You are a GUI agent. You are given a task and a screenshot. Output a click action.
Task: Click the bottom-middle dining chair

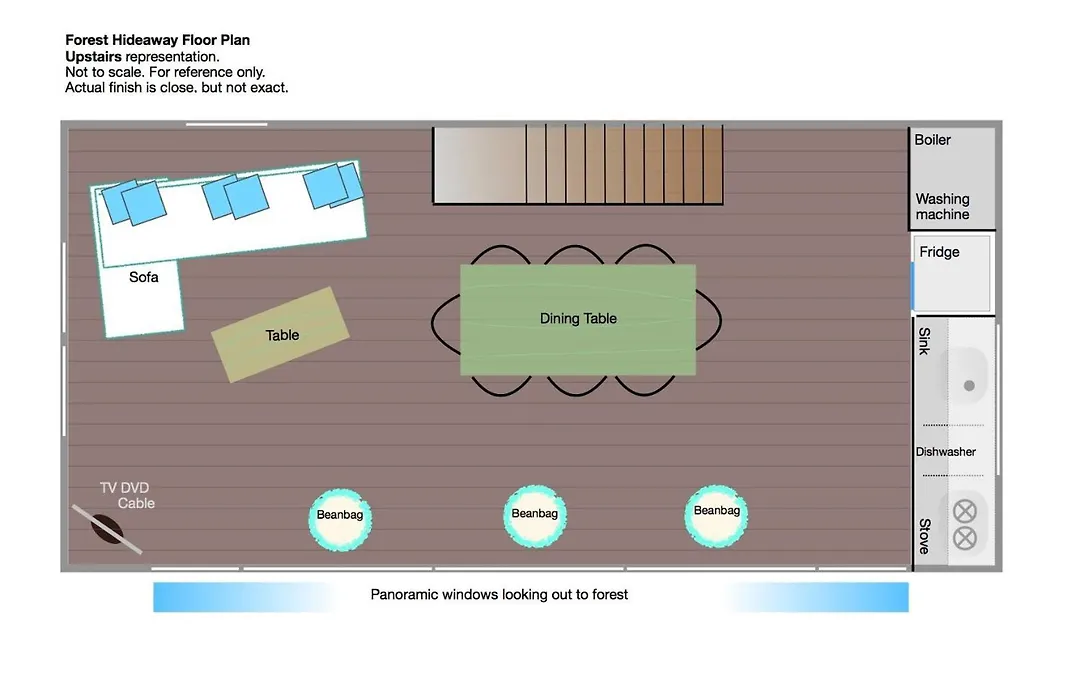576,386
